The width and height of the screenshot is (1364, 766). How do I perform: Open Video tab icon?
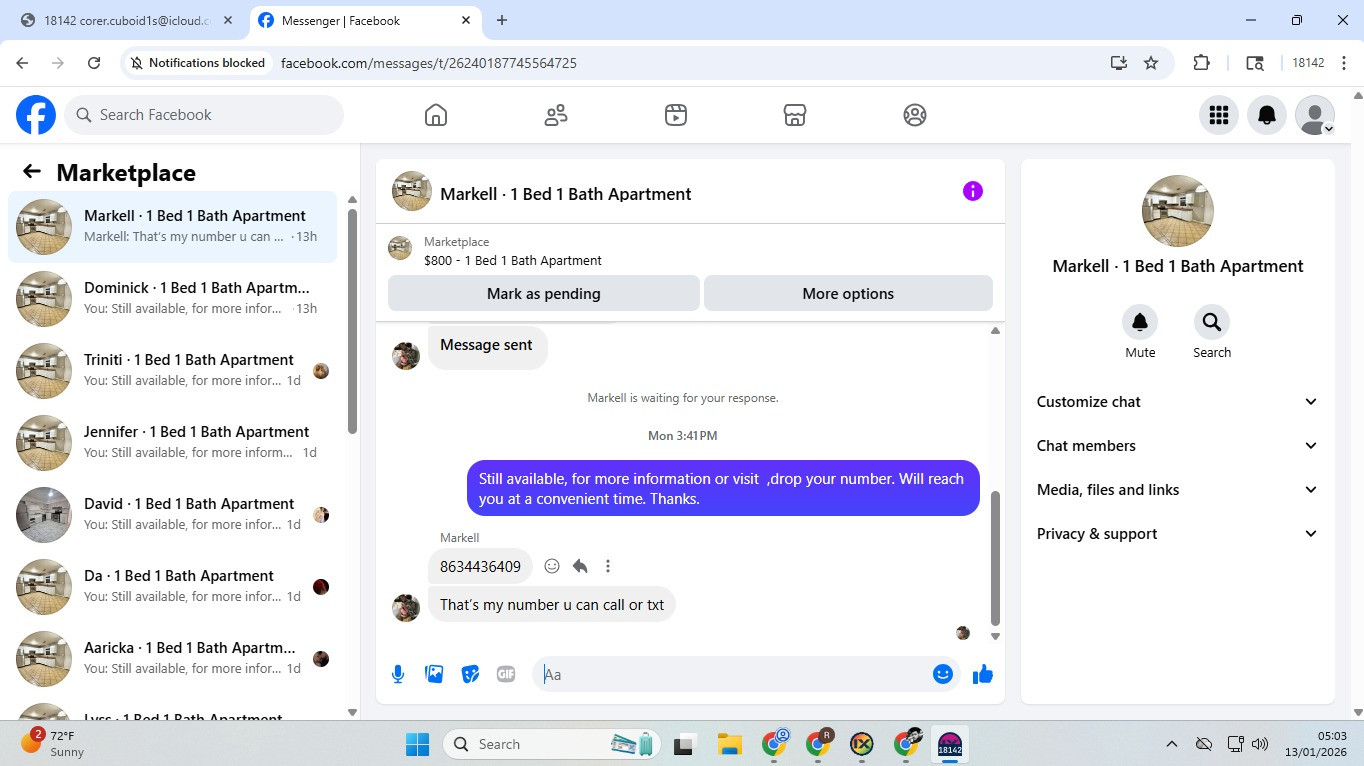click(676, 115)
